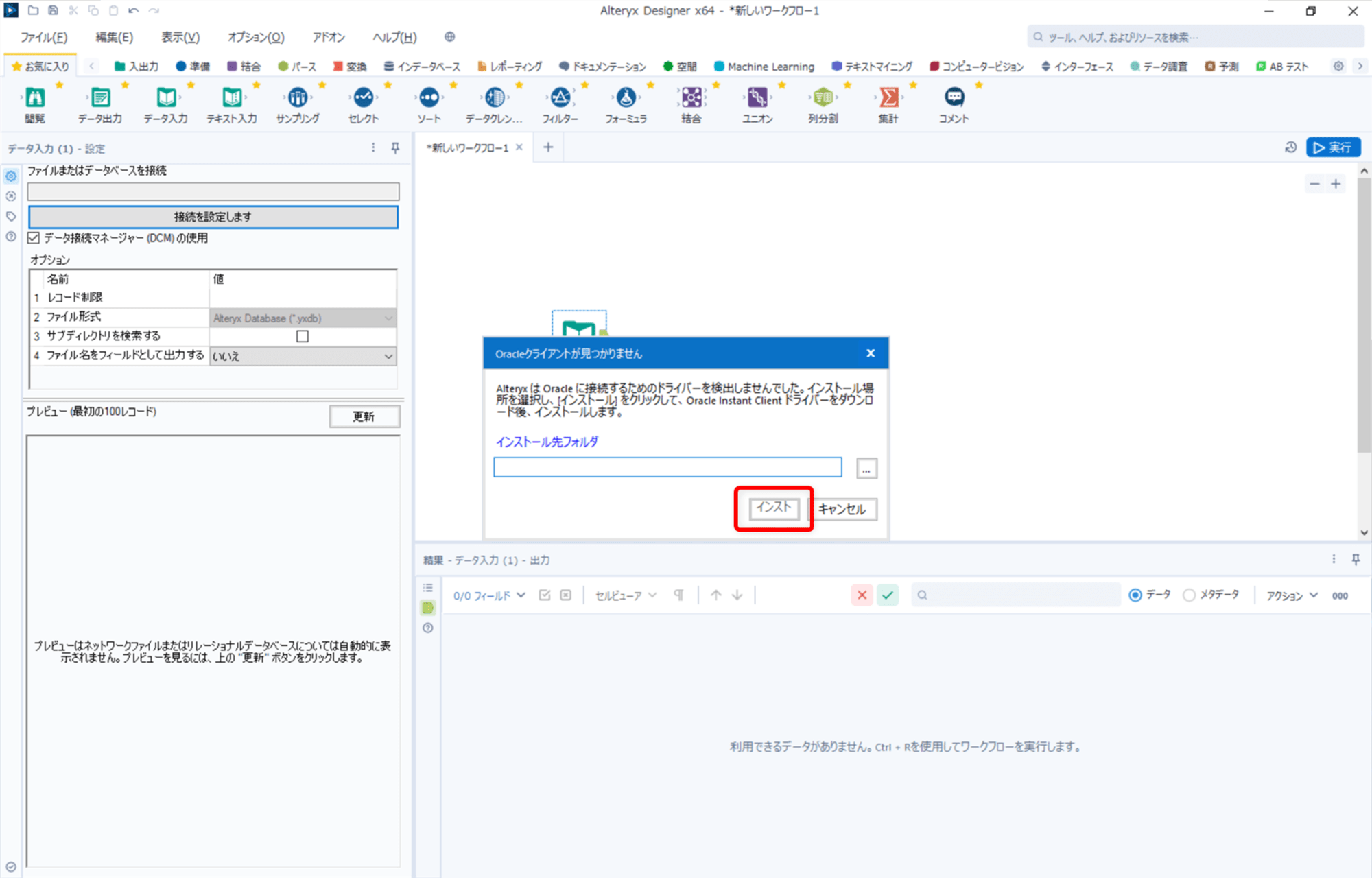Image resolution: width=1372 pixels, height=878 pixels.
Task: Switch to the Machine Learning category tab
Action: tap(764, 67)
